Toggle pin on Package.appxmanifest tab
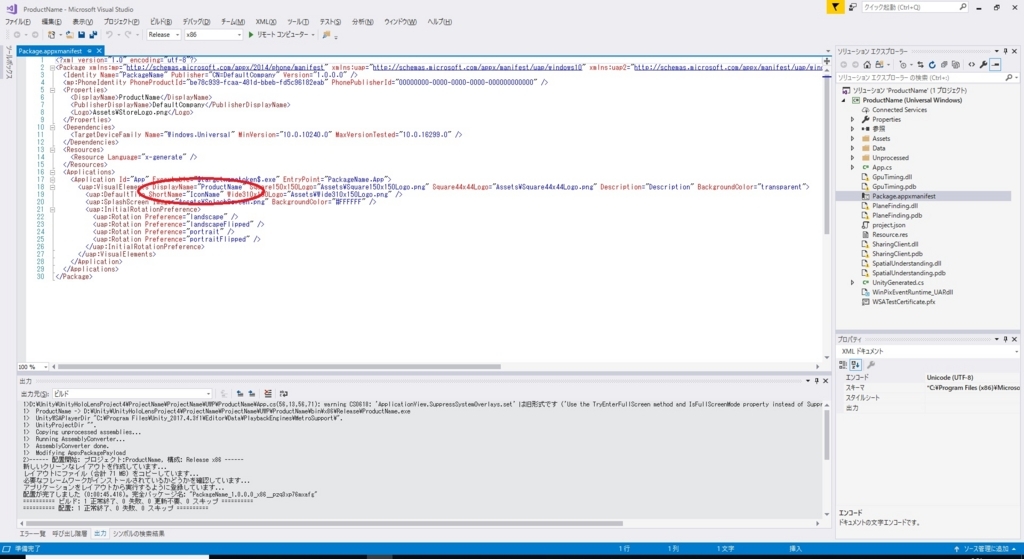This screenshot has width=1024, height=559. pyautogui.click(x=89, y=51)
